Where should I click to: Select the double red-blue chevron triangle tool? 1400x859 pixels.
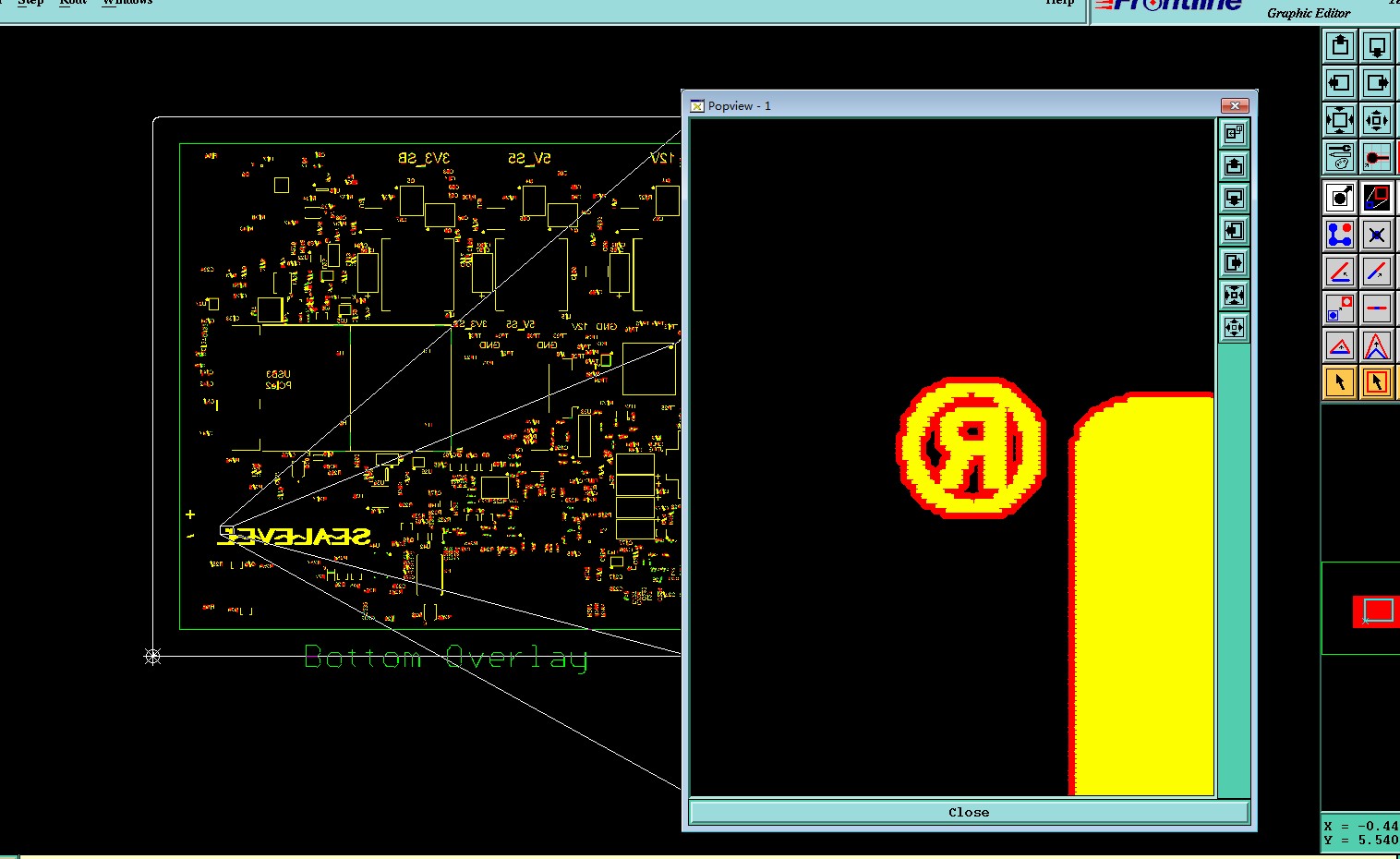click(1376, 345)
